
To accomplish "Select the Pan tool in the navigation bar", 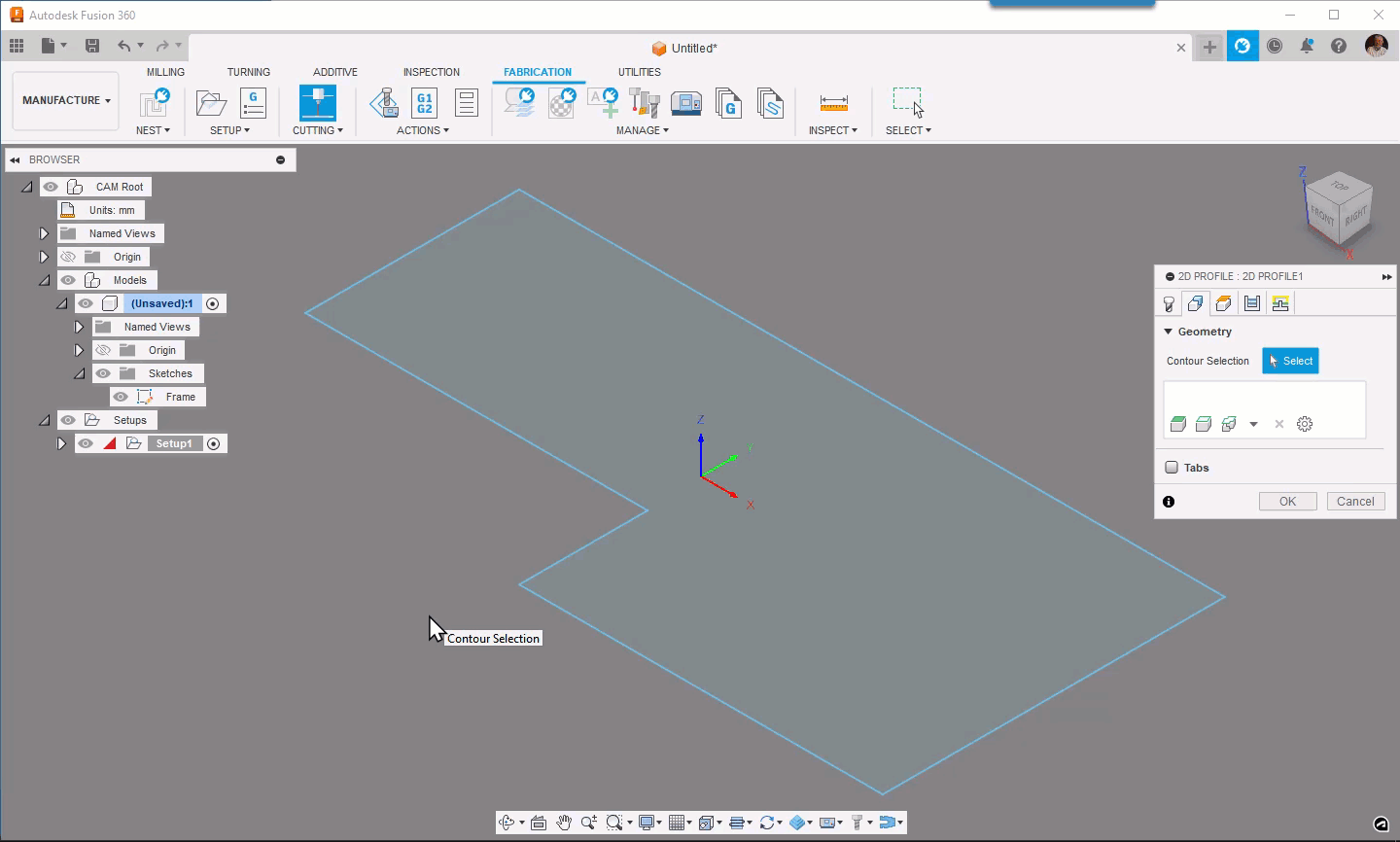I will (565, 822).
